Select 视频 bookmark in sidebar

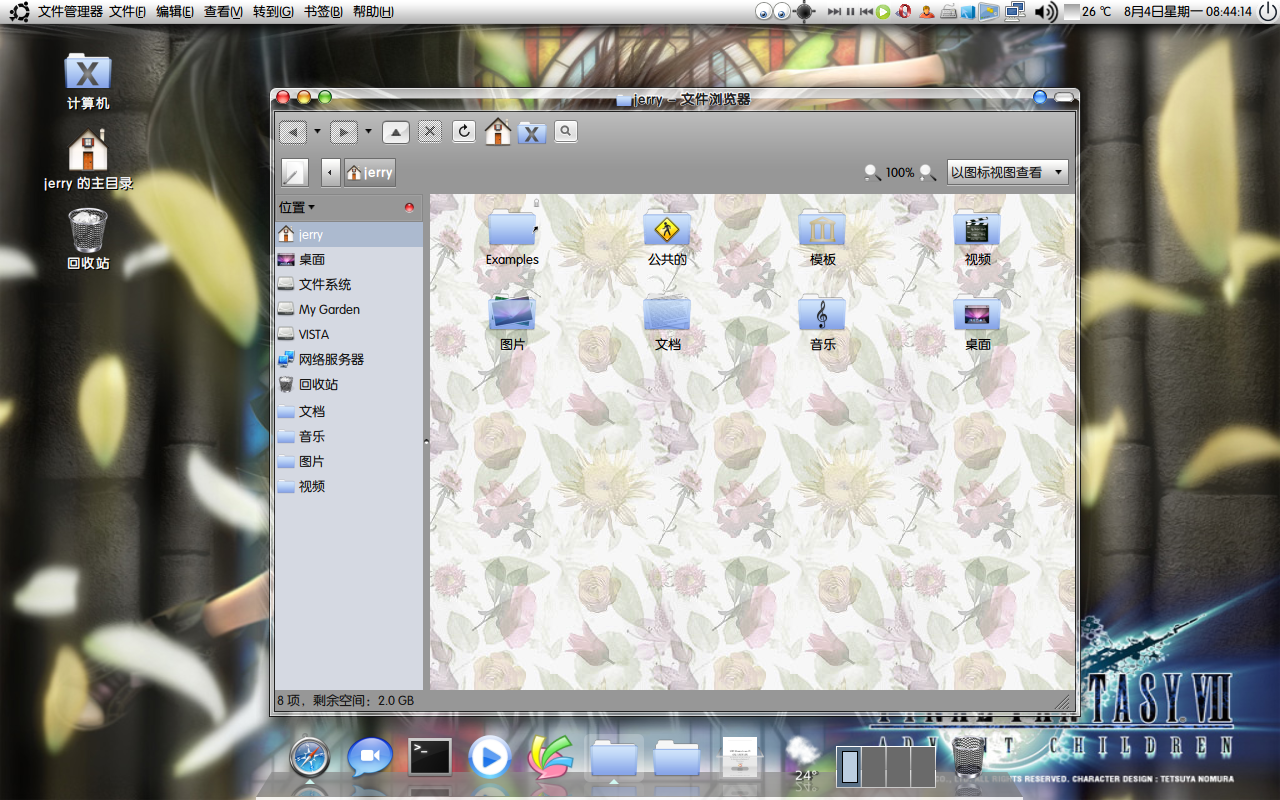pyautogui.click(x=349, y=486)
